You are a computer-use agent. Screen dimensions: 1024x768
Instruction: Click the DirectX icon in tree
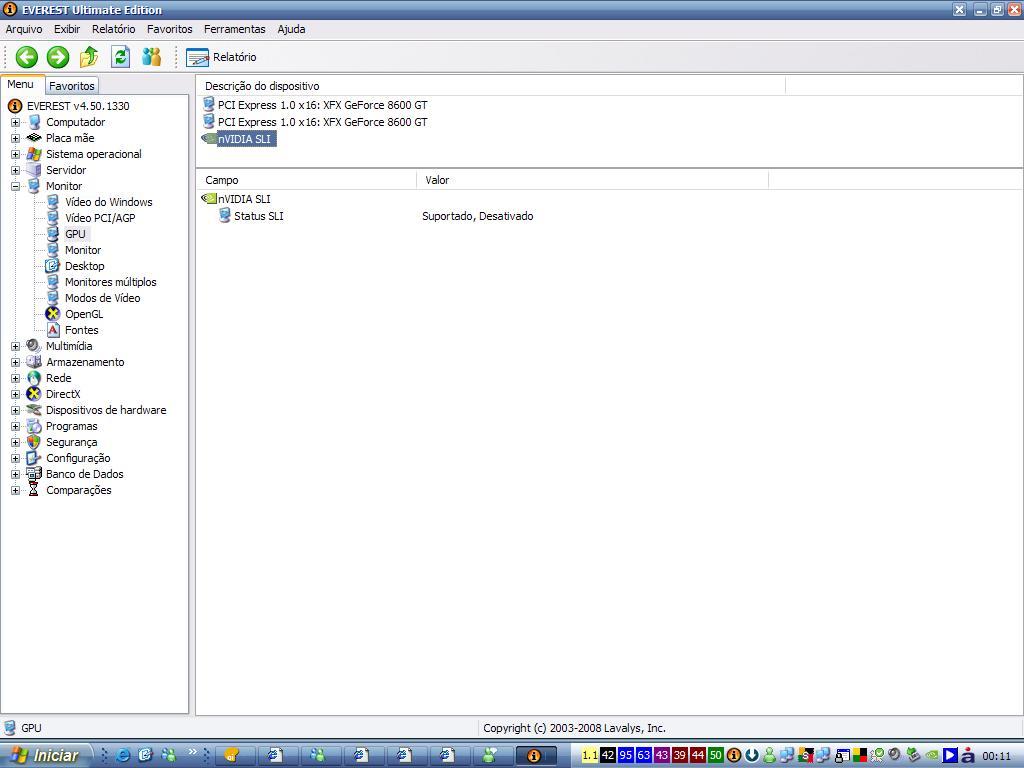click(34, 394)
